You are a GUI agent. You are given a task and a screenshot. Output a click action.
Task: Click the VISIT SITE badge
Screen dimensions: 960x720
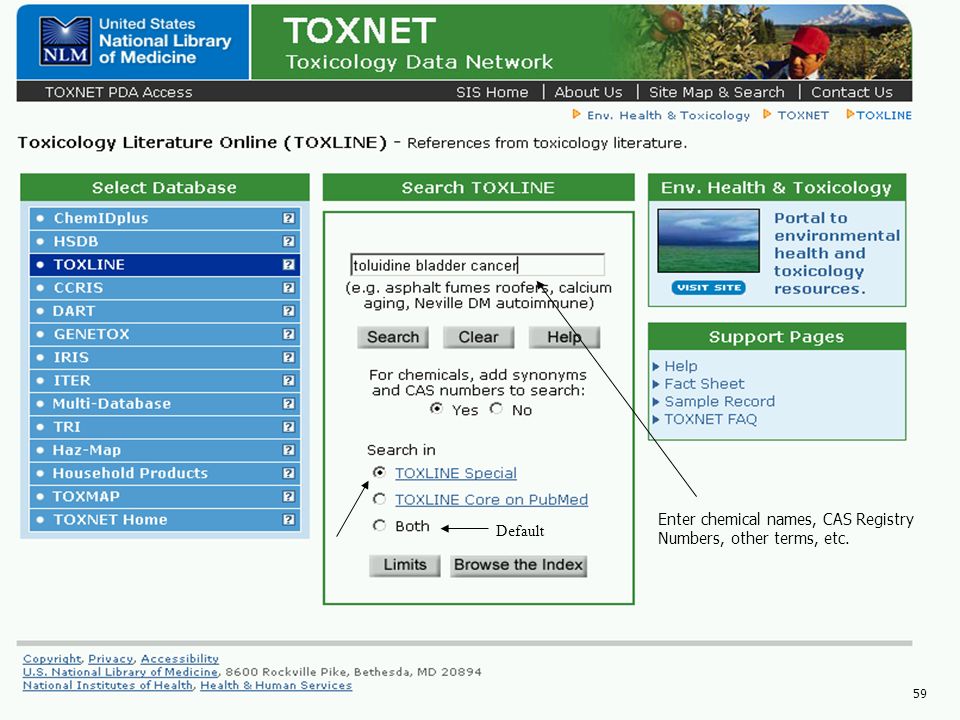coord(708,288)
